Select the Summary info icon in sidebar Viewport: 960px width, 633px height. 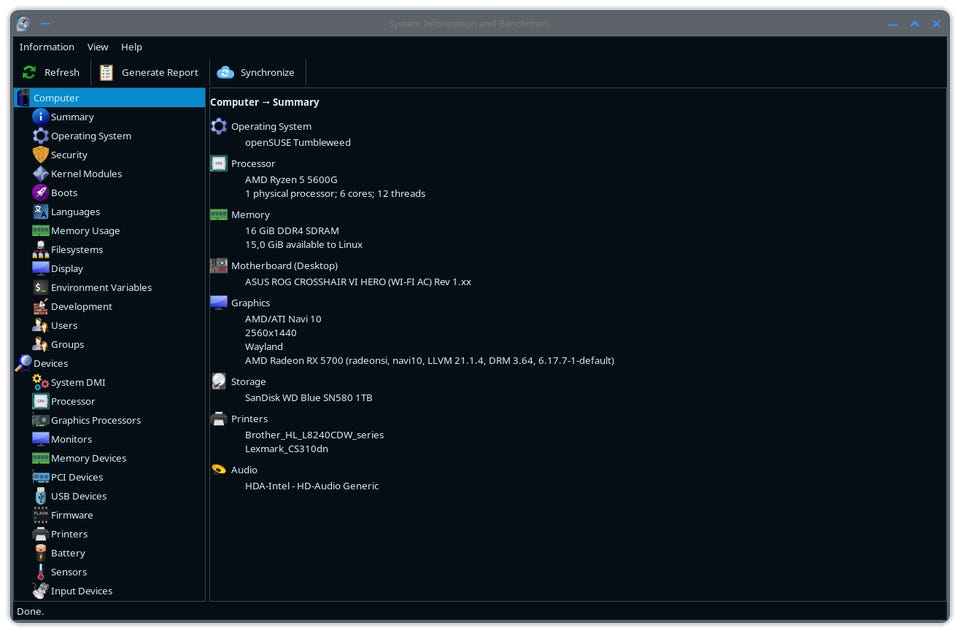40,116
